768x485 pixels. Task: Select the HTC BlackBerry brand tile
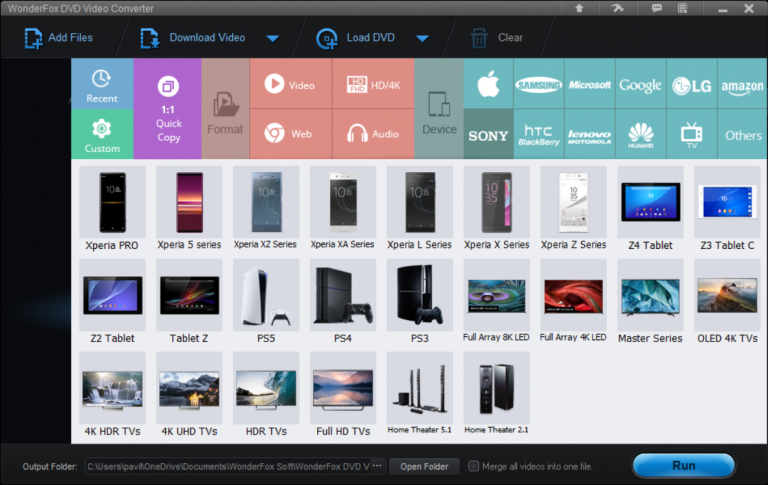point(539,134)
